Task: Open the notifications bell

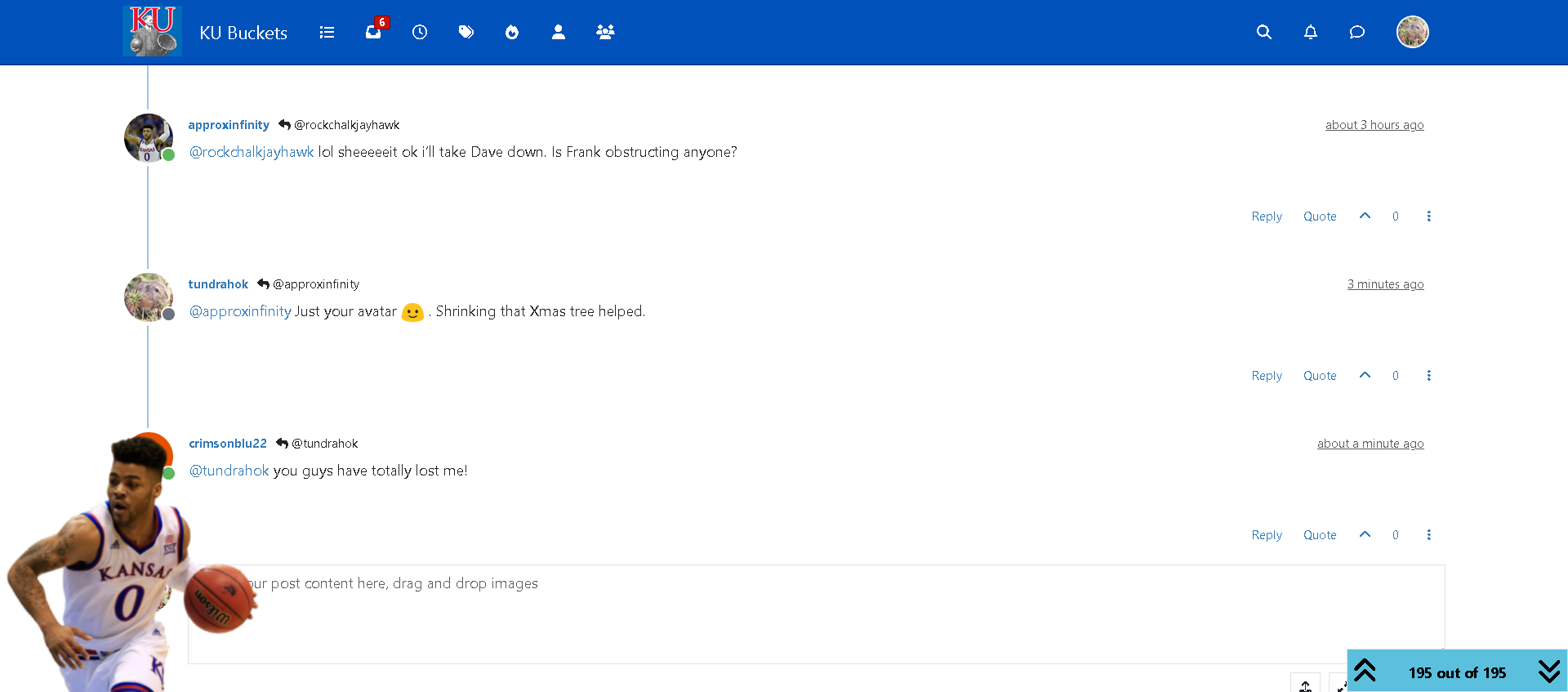Action: 1310,33
